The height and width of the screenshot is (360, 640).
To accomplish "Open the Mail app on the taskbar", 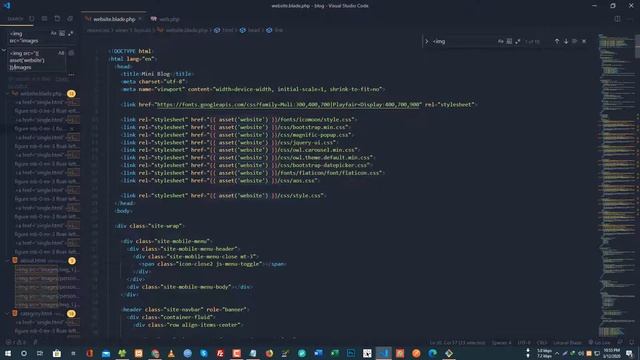I will (x=106, y=353).
